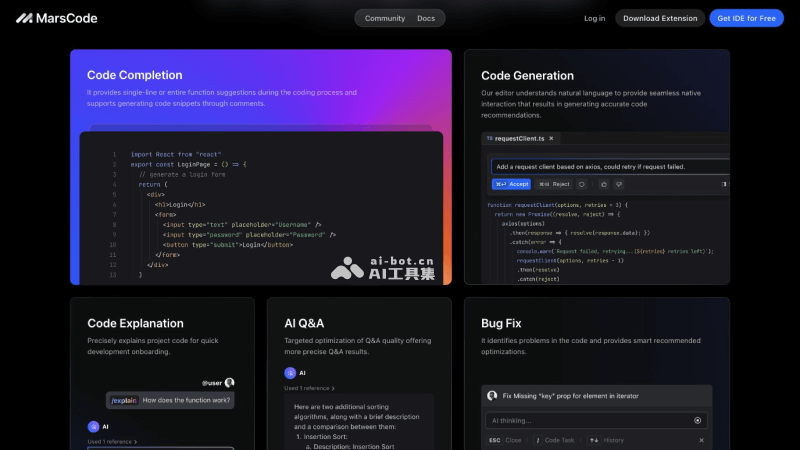Expand "Used 1 reference" in Code Explanation card

(112, 440)
